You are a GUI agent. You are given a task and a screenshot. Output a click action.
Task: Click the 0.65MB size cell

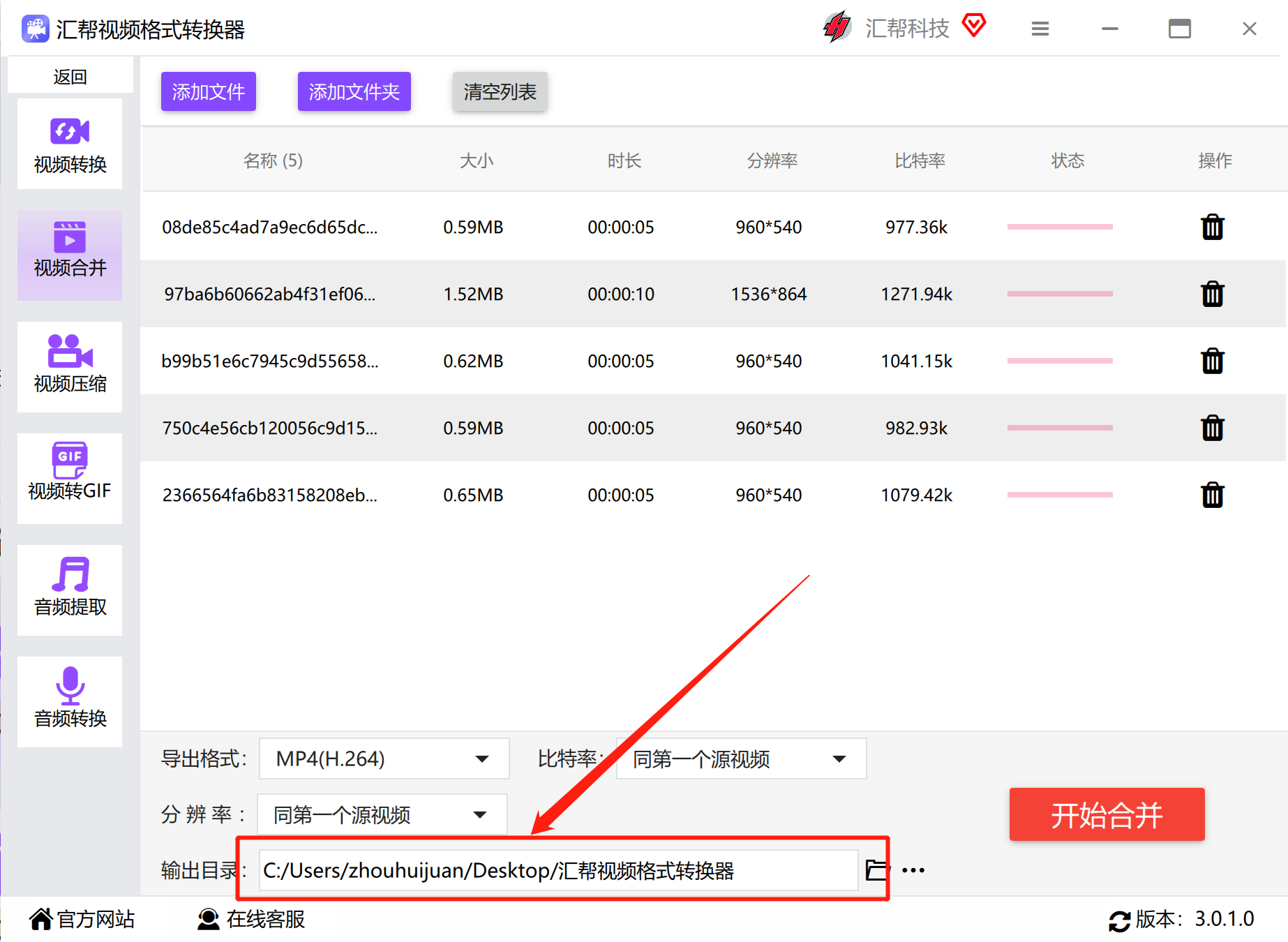tap(473, 495)
